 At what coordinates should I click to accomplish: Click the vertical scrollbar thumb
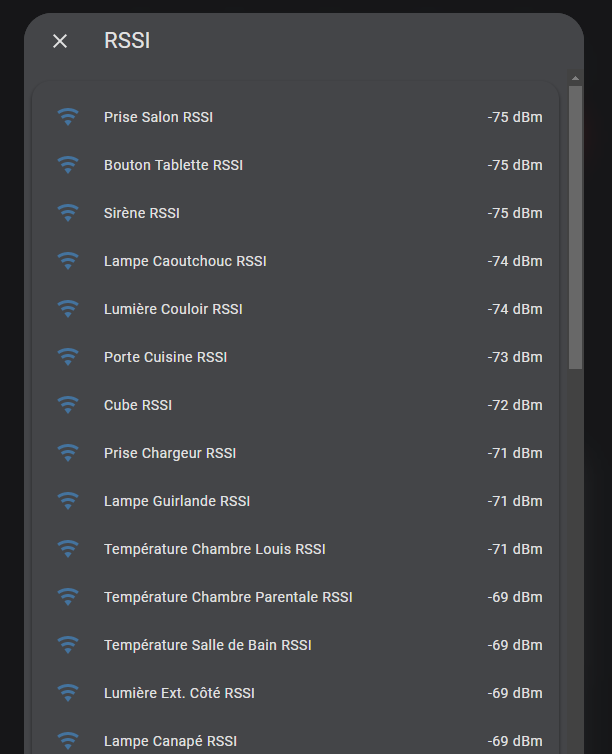(x=575, y=227)
